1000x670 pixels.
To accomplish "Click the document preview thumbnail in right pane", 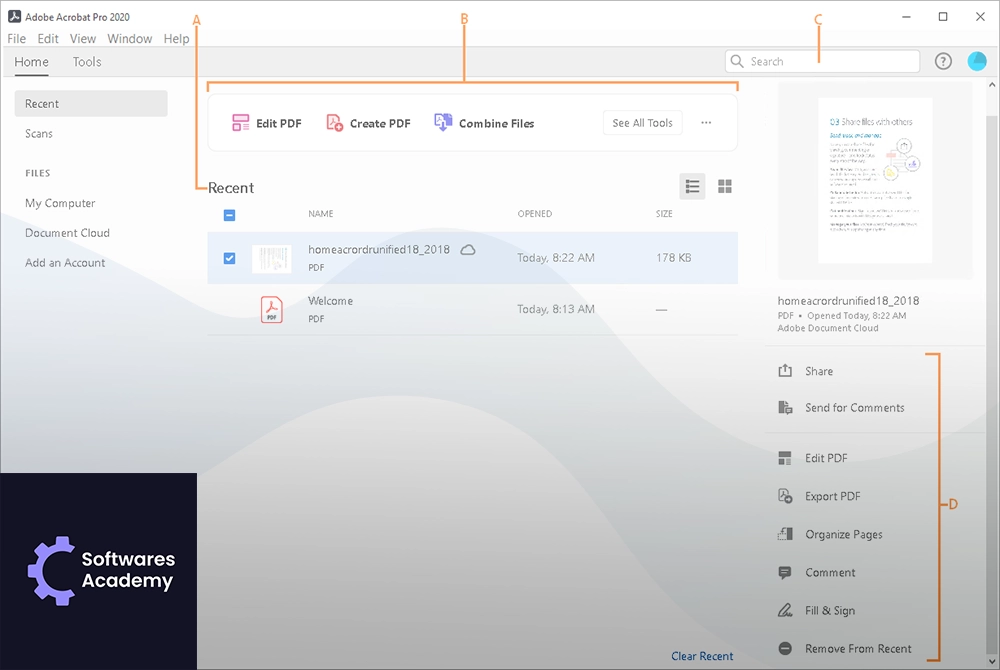I will coord(875,180).
